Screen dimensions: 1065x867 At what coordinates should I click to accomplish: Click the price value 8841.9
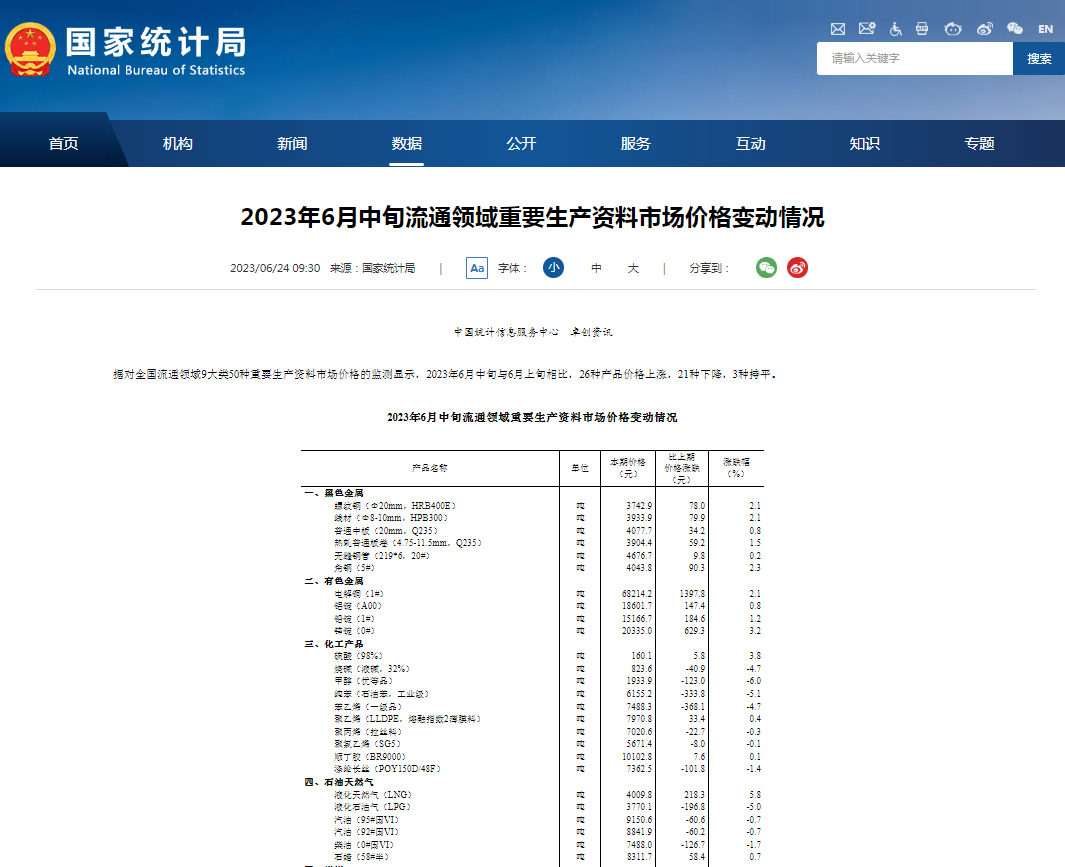(638, 832)
